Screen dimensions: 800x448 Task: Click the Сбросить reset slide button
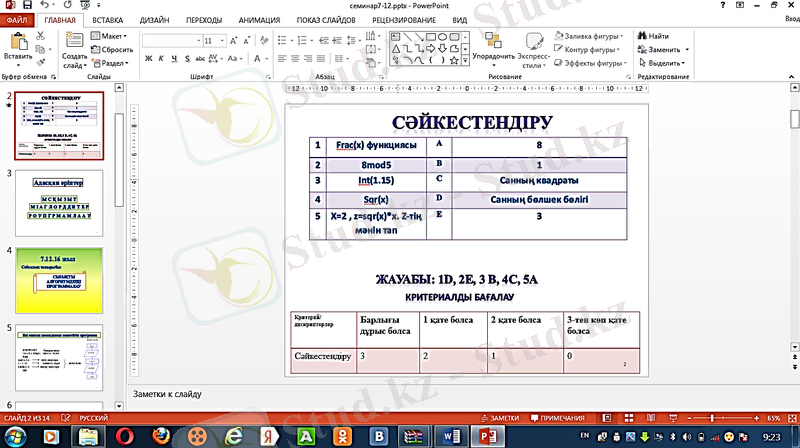point(112,49)
